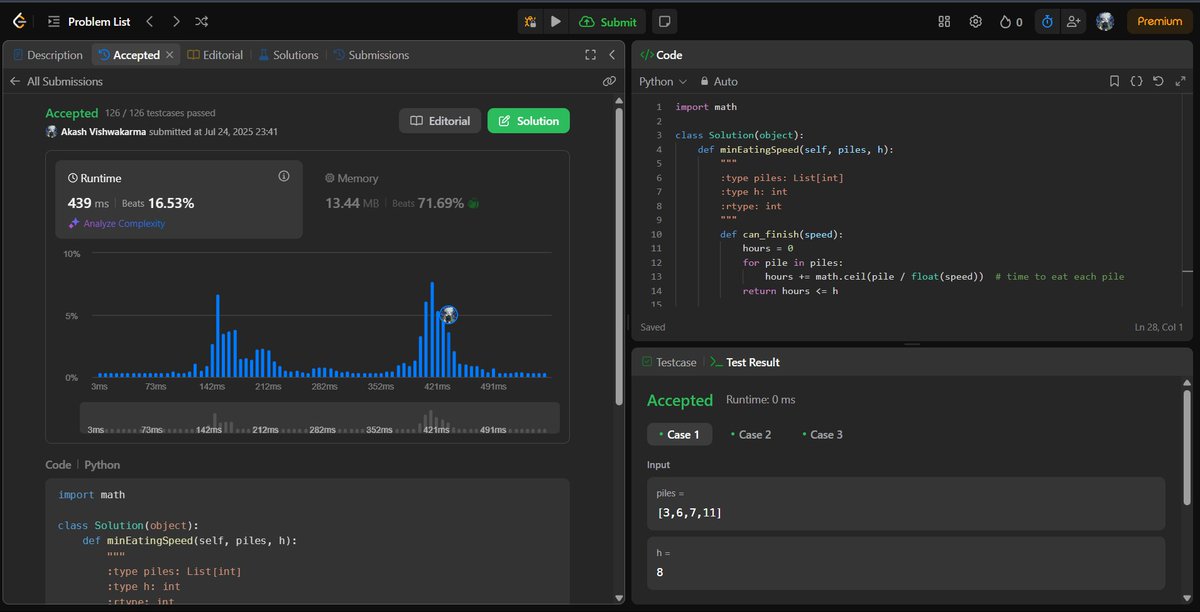Image resolution: width=1200 pixels, height=612 pixels.
Task: Click the Editorial button near Accepted
Action: click(440, 121)
